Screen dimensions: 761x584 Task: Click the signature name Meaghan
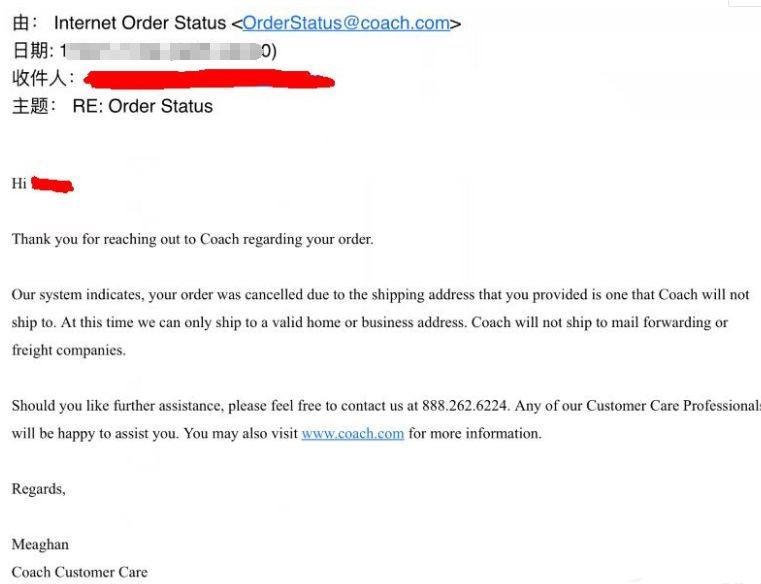(40, 544)
